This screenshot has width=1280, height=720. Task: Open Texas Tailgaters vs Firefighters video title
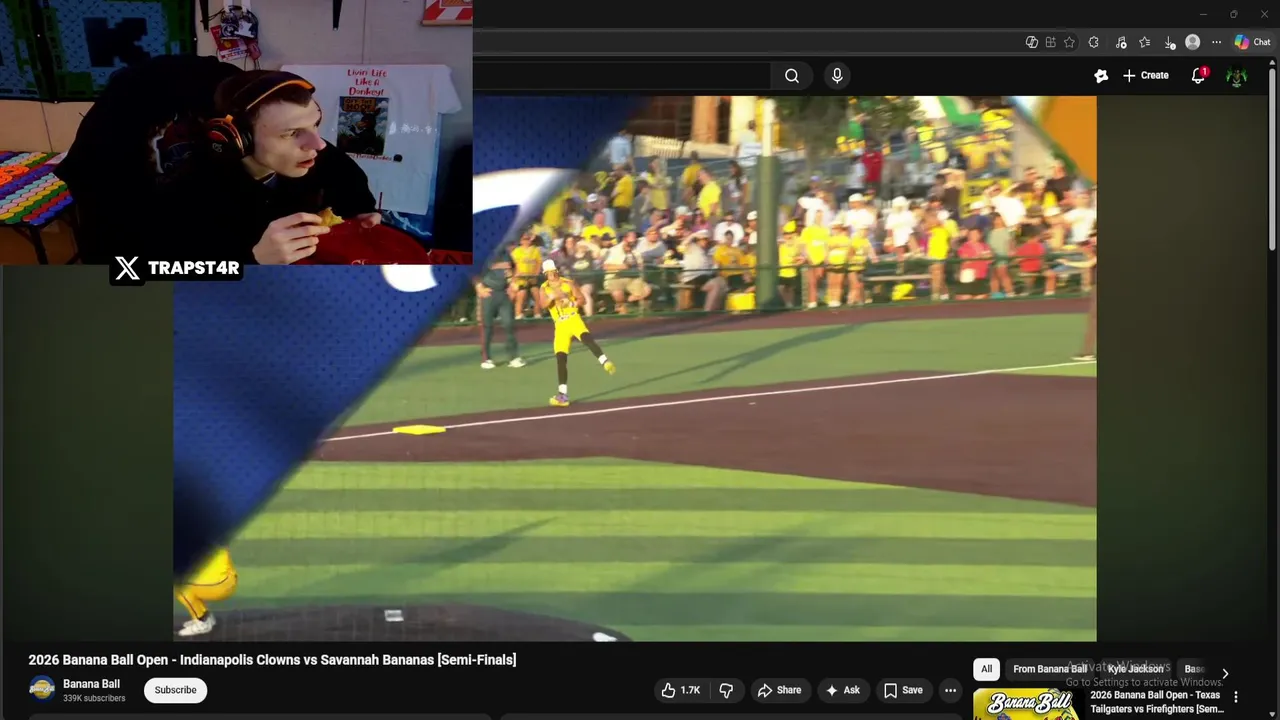coord(1156,702)
